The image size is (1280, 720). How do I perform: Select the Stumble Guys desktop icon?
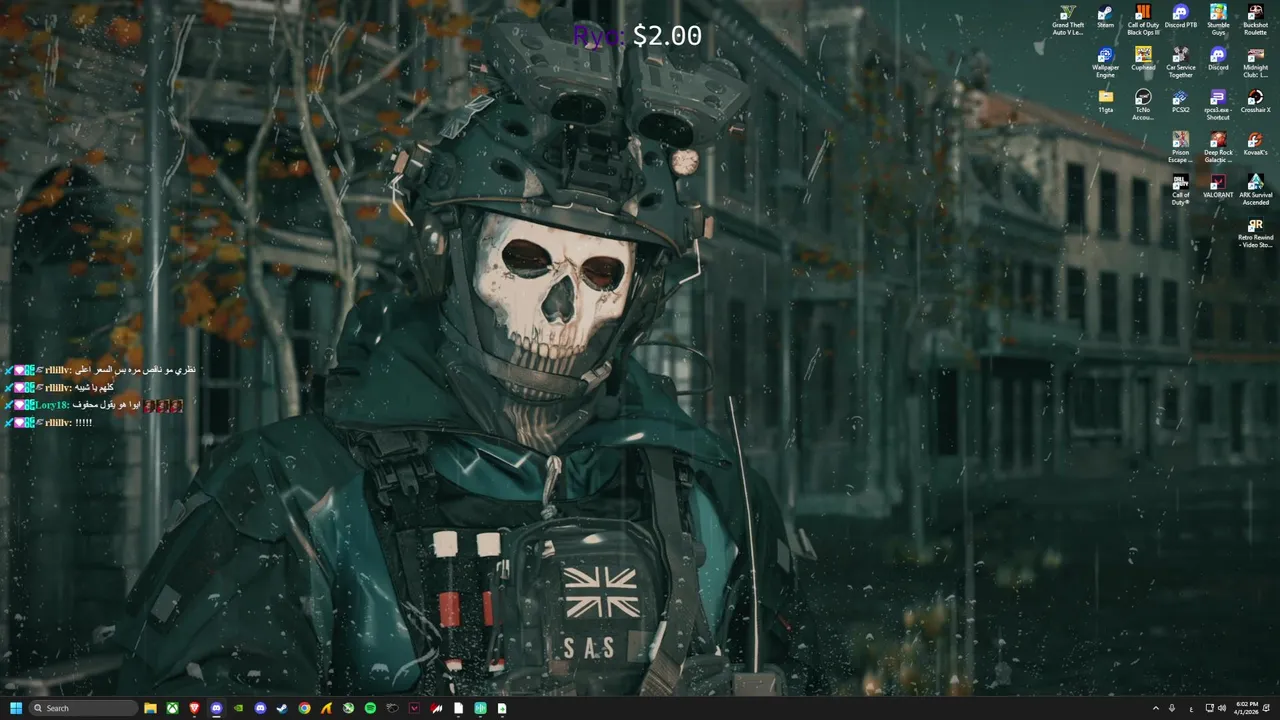(1218, 20)
